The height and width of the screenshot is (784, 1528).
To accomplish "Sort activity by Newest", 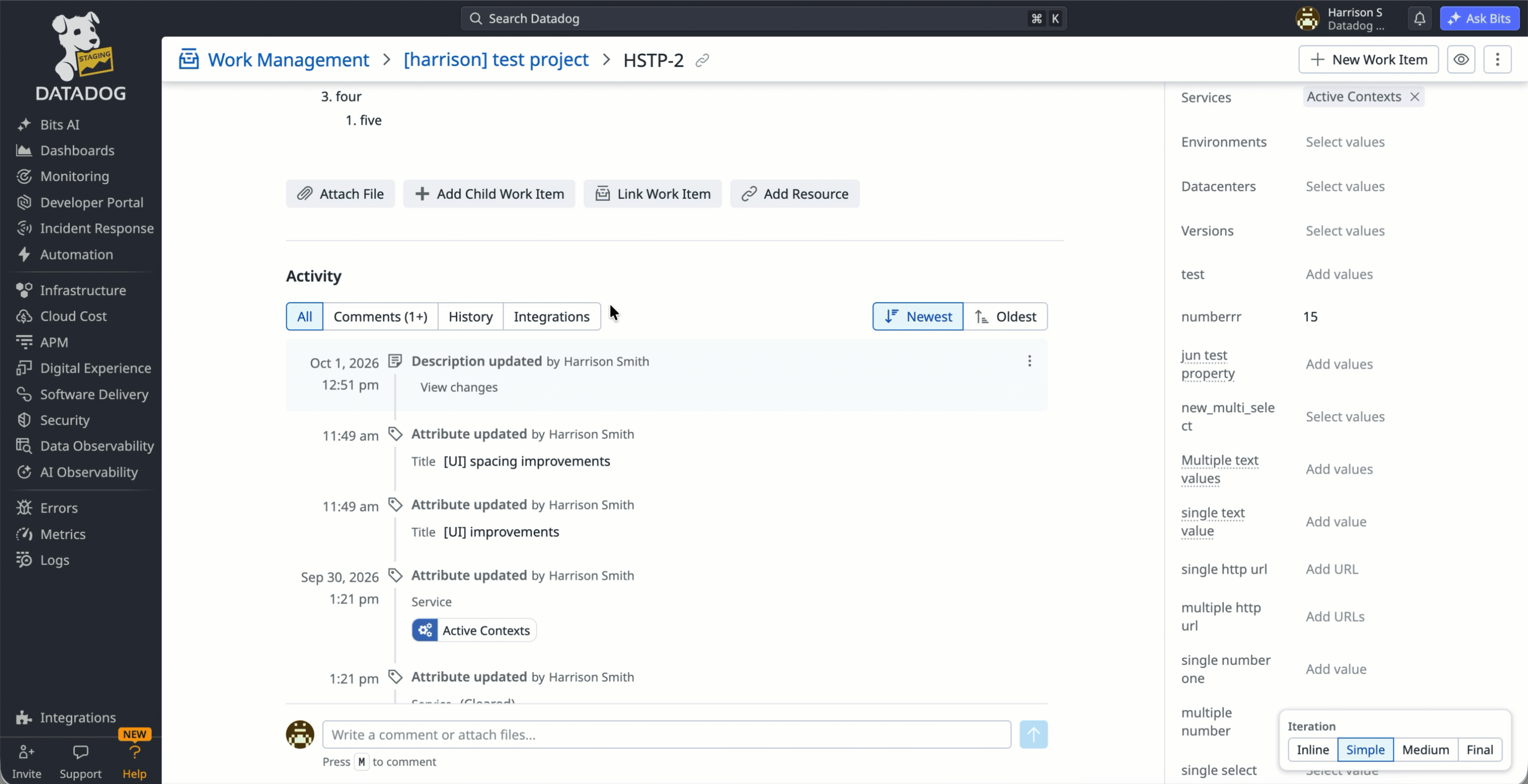I will 918,317.
